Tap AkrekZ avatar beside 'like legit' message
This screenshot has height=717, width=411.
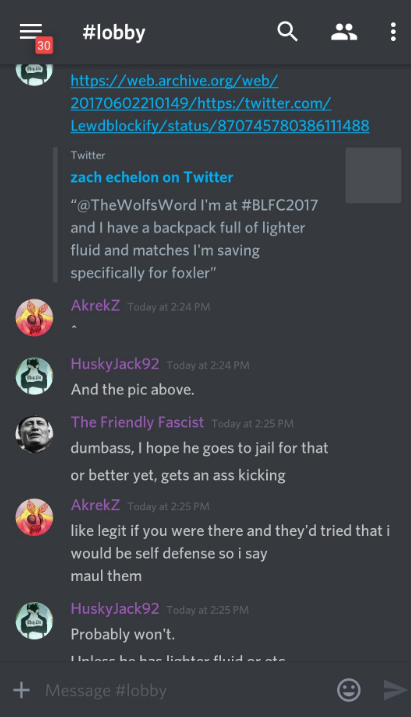pyautogui.click(x=34, y=517)
